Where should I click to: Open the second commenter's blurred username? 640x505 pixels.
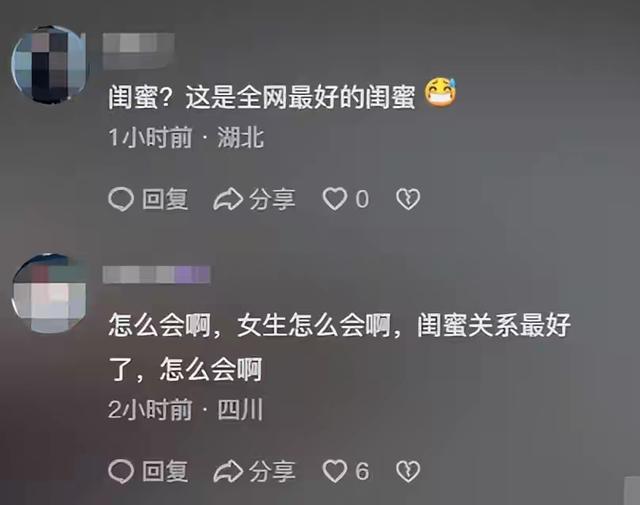tap(156, 274)
